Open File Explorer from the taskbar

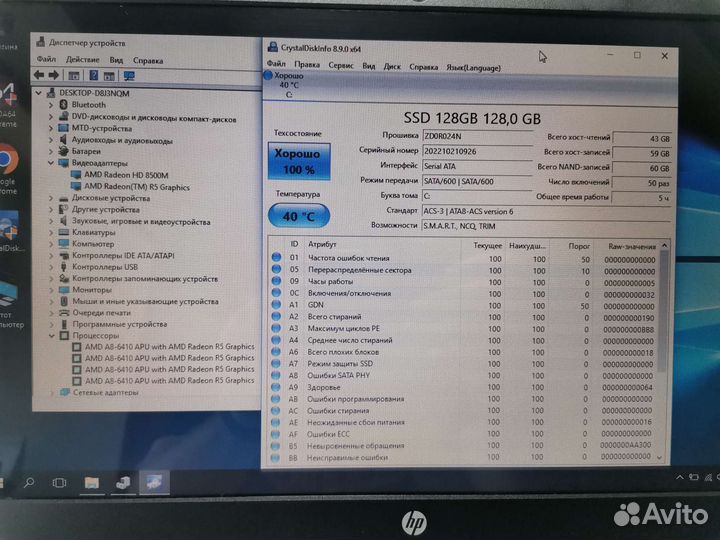tap(91, 483)
